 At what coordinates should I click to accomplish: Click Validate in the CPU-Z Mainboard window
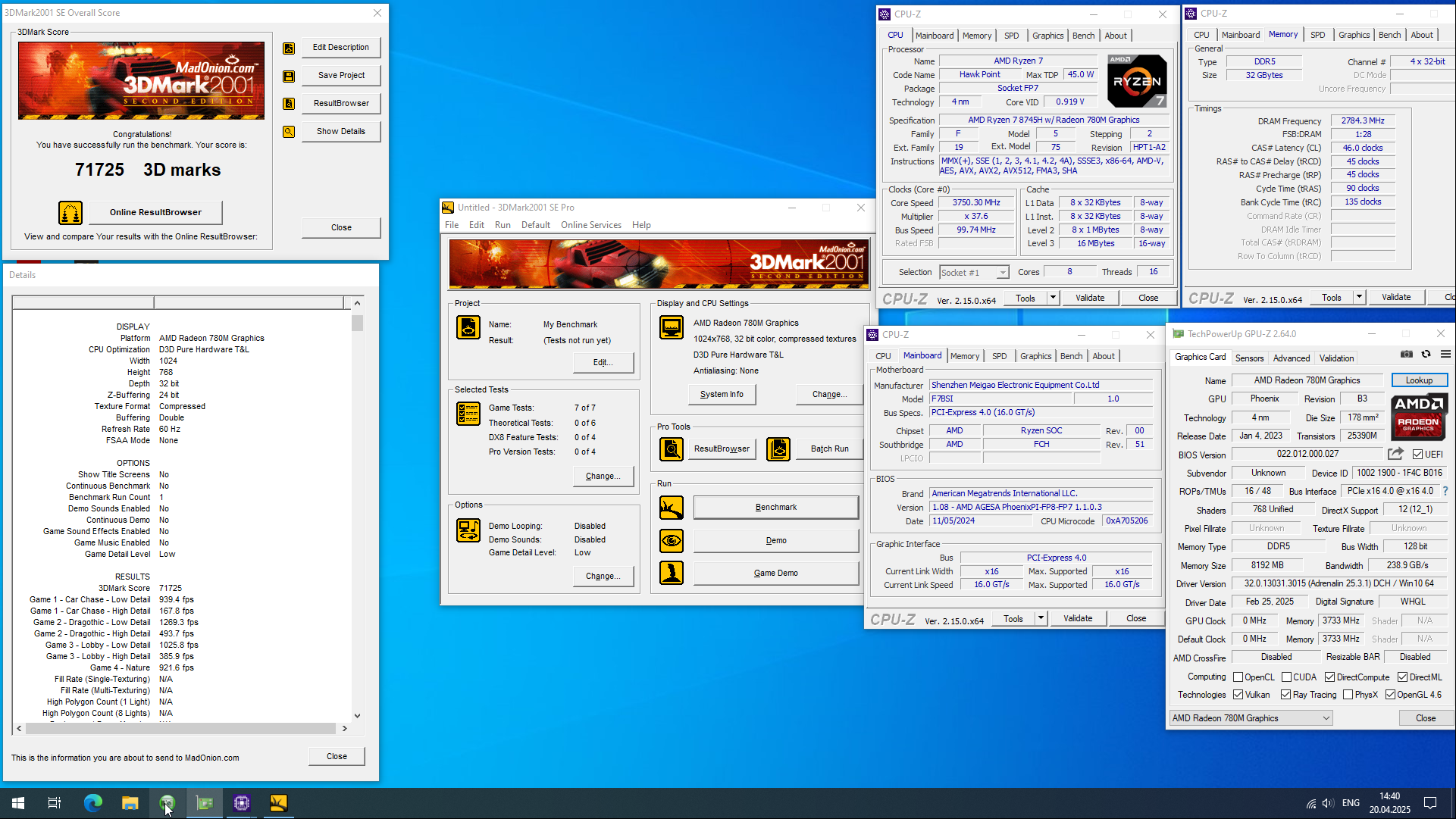coord(1078,618)
